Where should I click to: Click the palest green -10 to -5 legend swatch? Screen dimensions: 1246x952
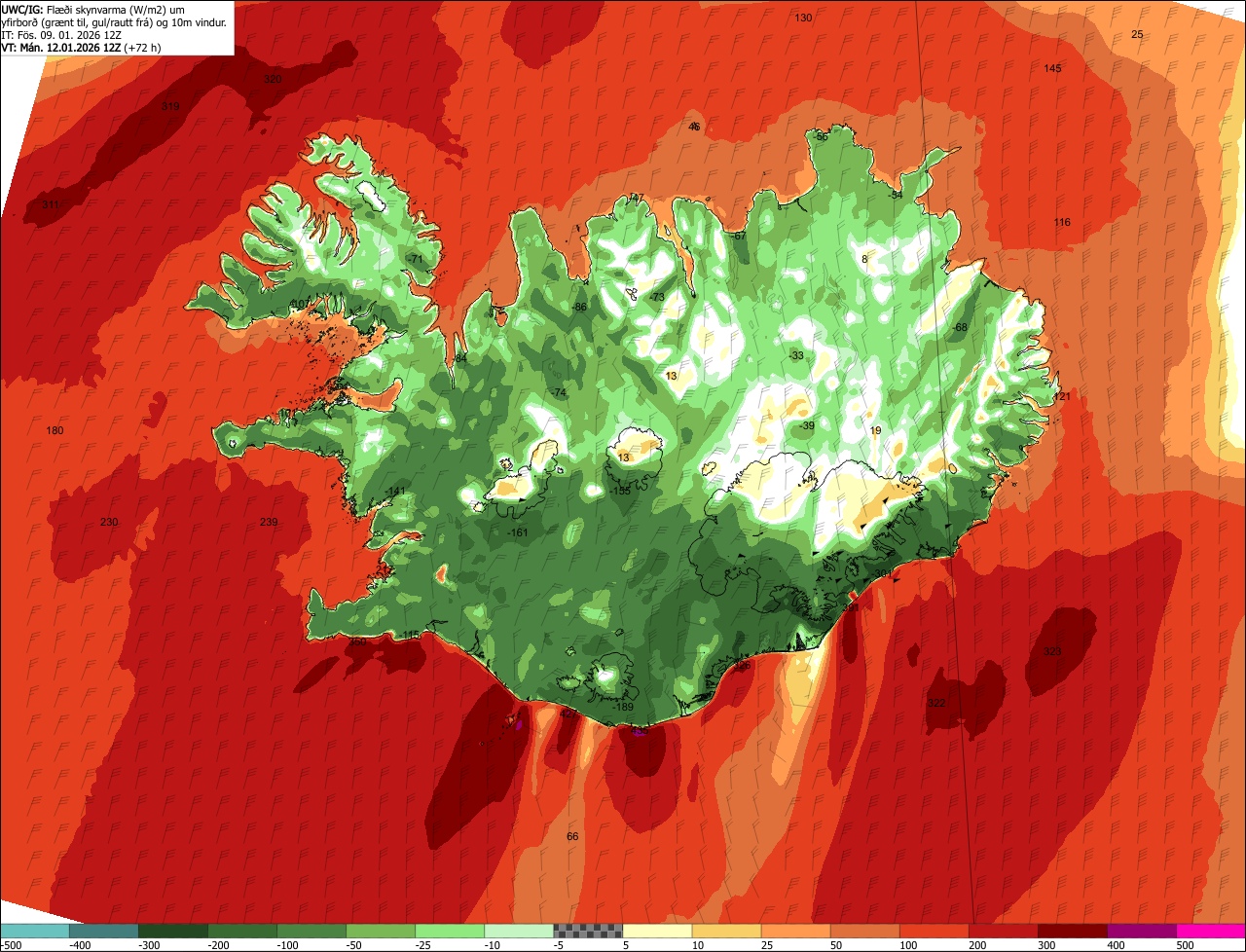519,931
